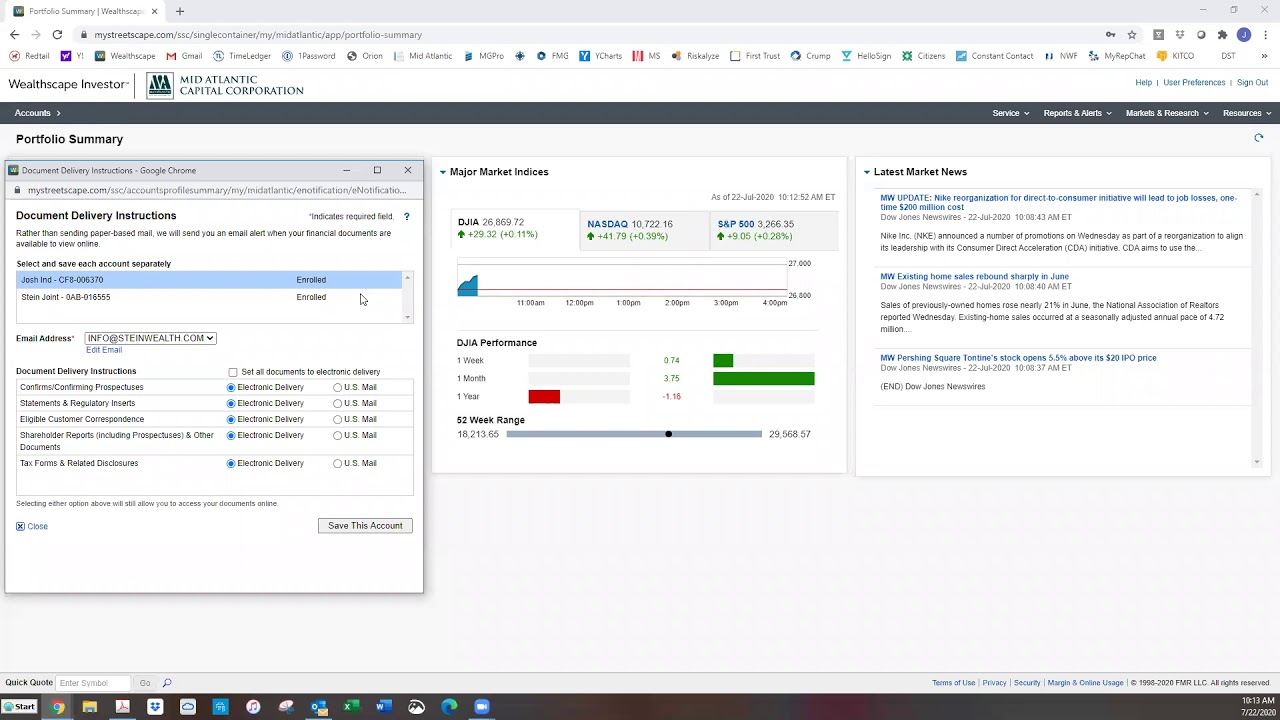This screenshot has width=1280, height=720.
Task: Switch to the DJIA index tab
Action: pyautogui.click(x=515, y=229)
